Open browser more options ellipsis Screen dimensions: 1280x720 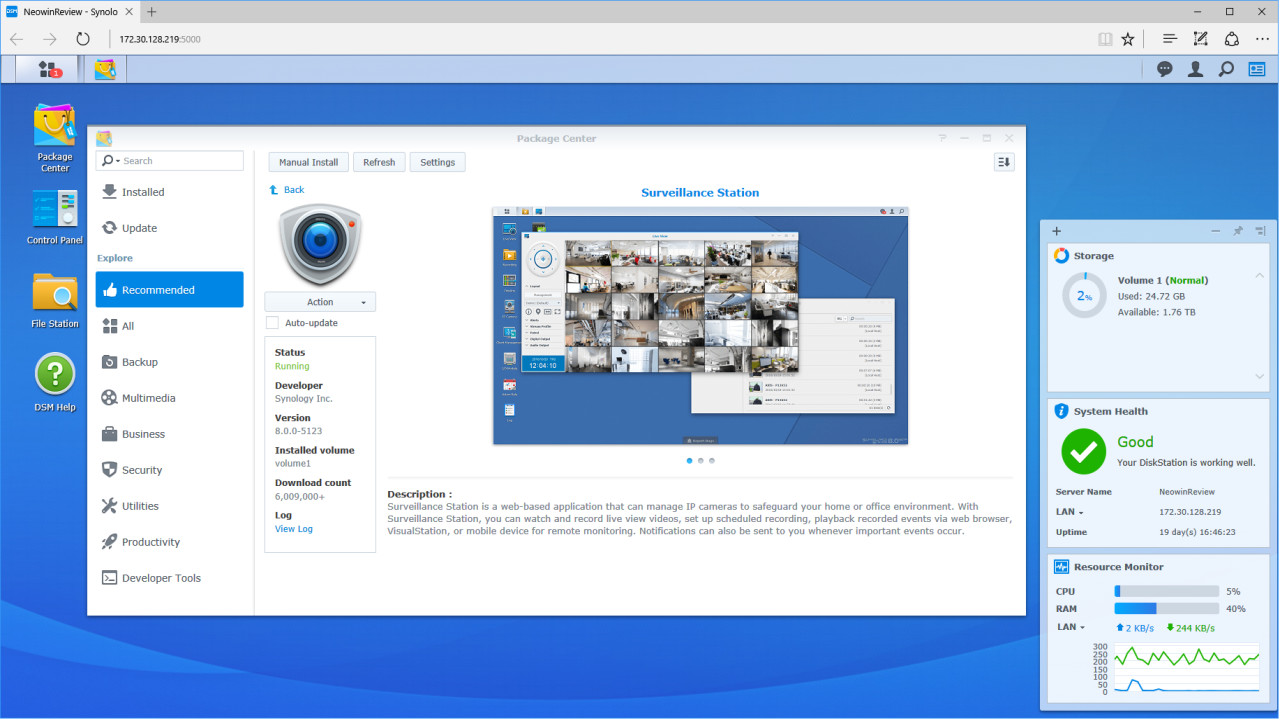pos(1263,39)
